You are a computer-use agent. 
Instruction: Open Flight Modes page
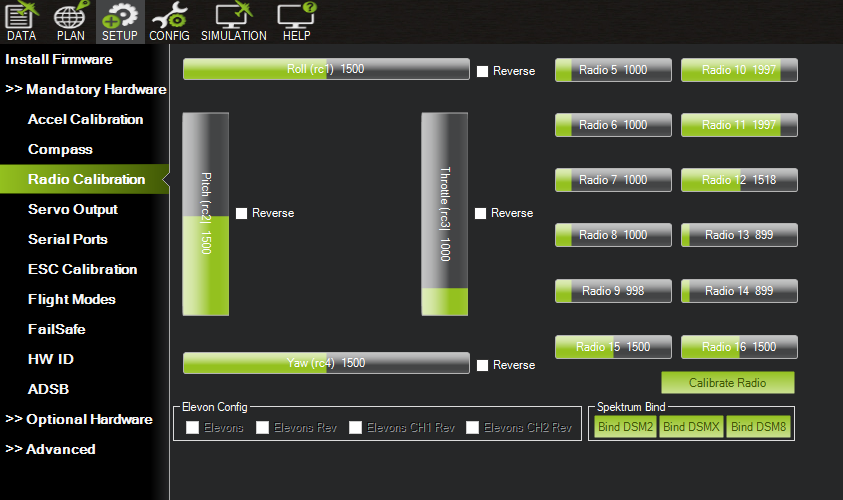pyautogui.click(x=72, y=299)
